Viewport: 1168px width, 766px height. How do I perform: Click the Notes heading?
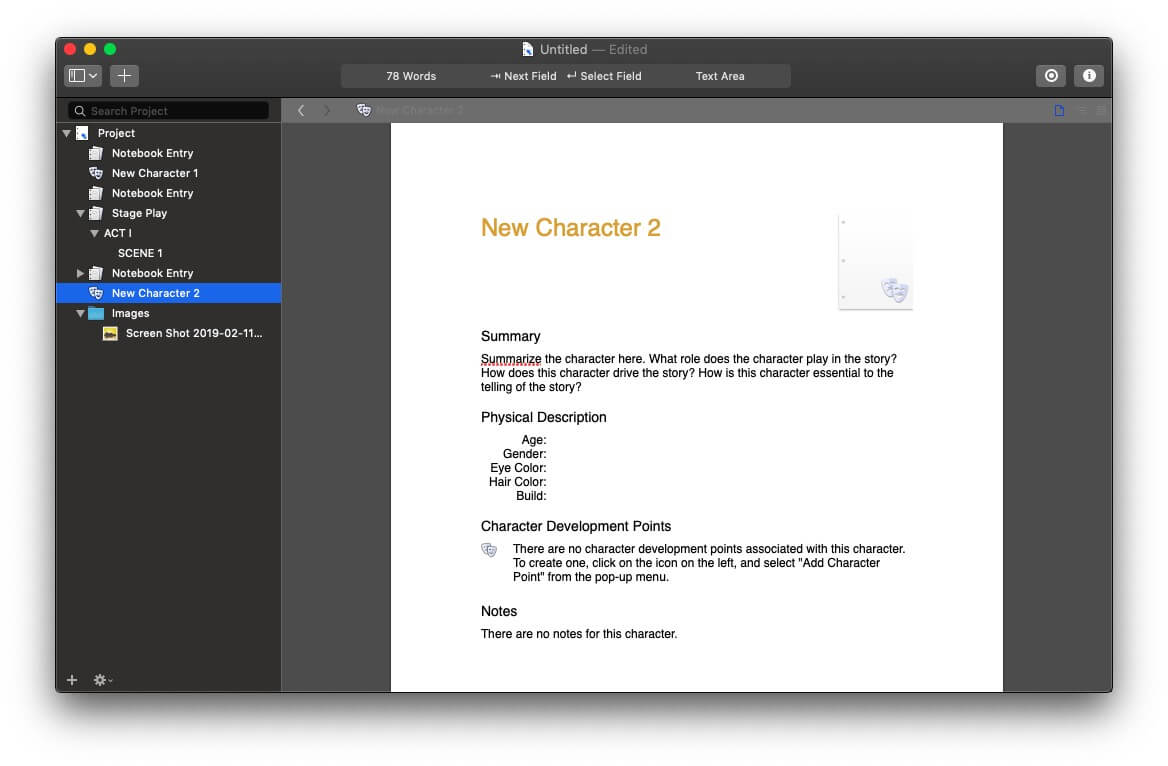498,611
